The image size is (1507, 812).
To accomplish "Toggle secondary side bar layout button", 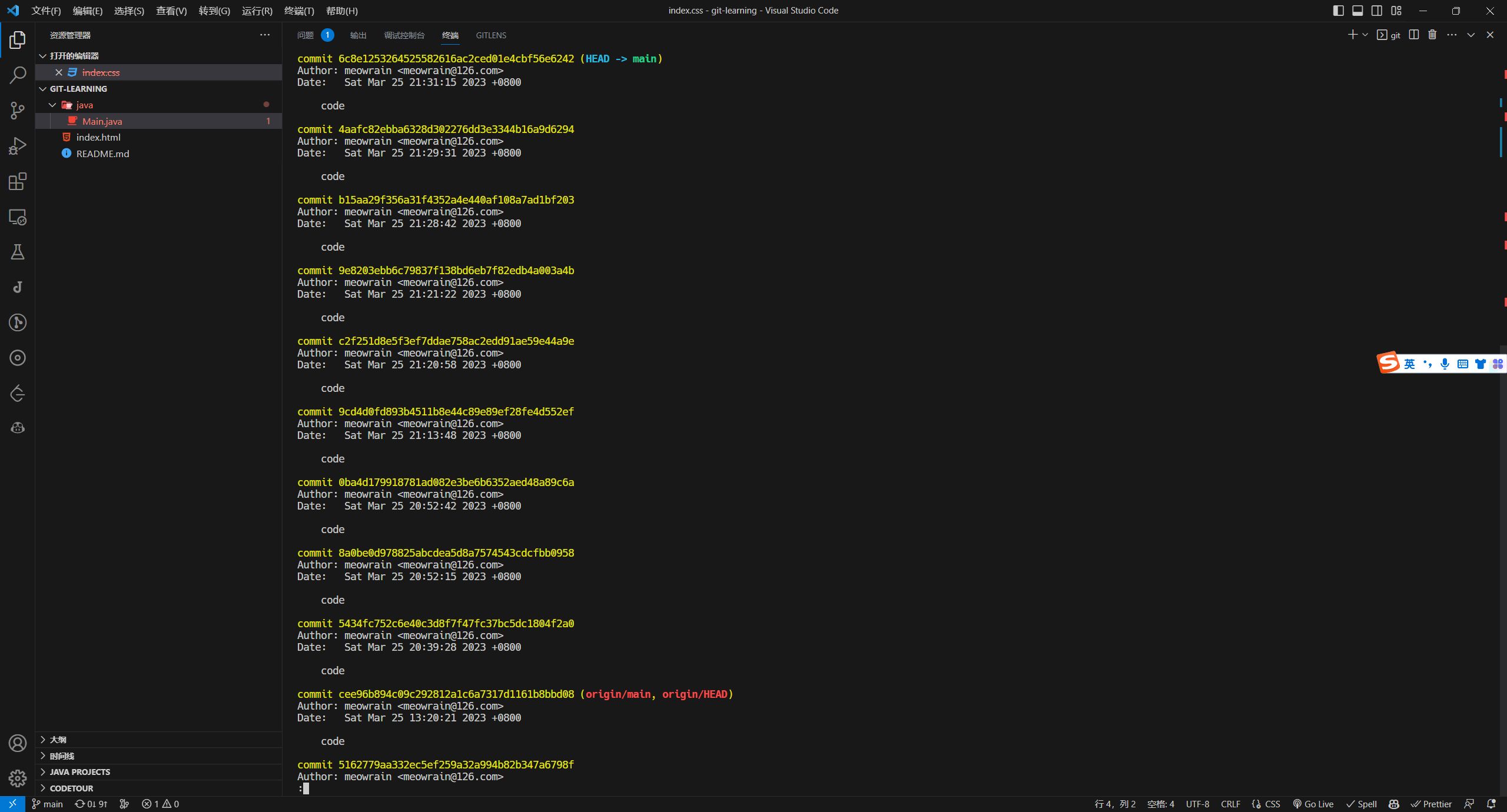I will coord(1377,11).
